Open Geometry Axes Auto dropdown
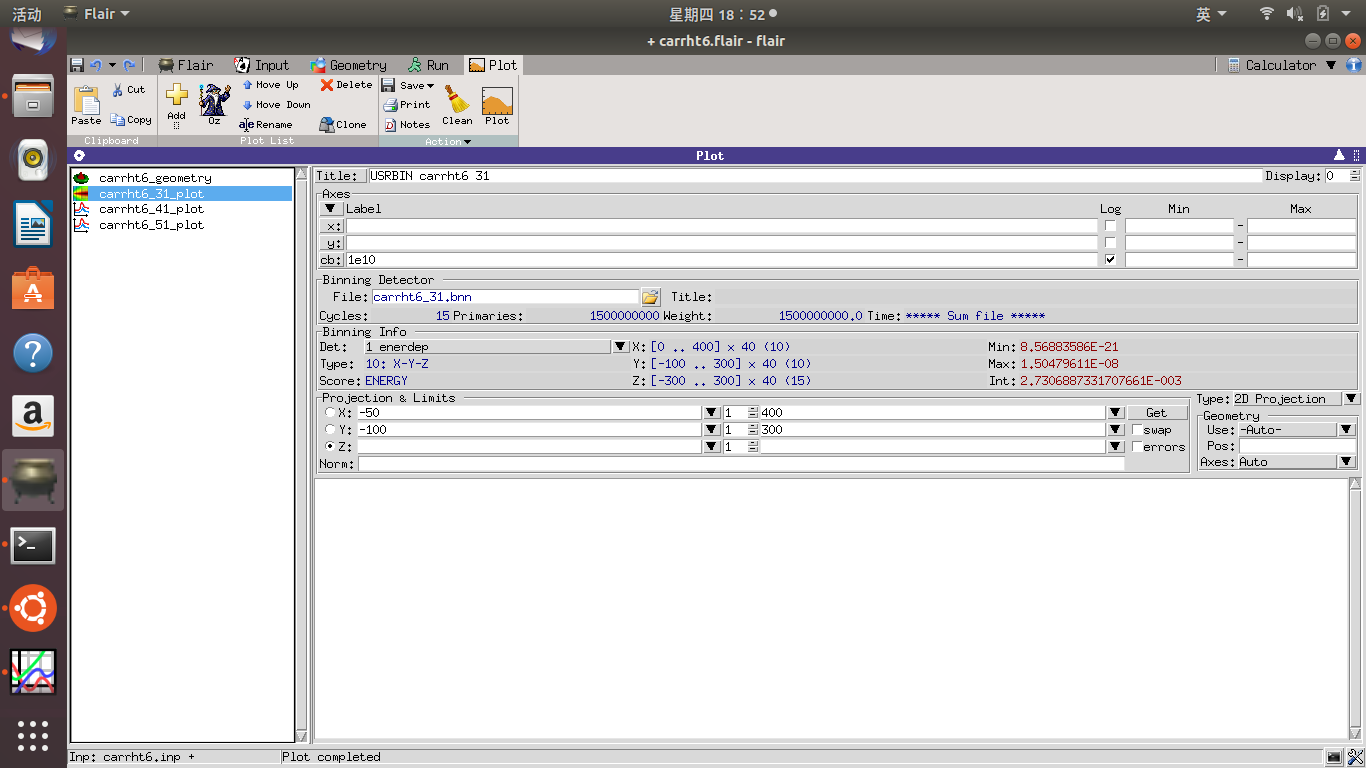Screen dimensions: 1366x768 1347,462
